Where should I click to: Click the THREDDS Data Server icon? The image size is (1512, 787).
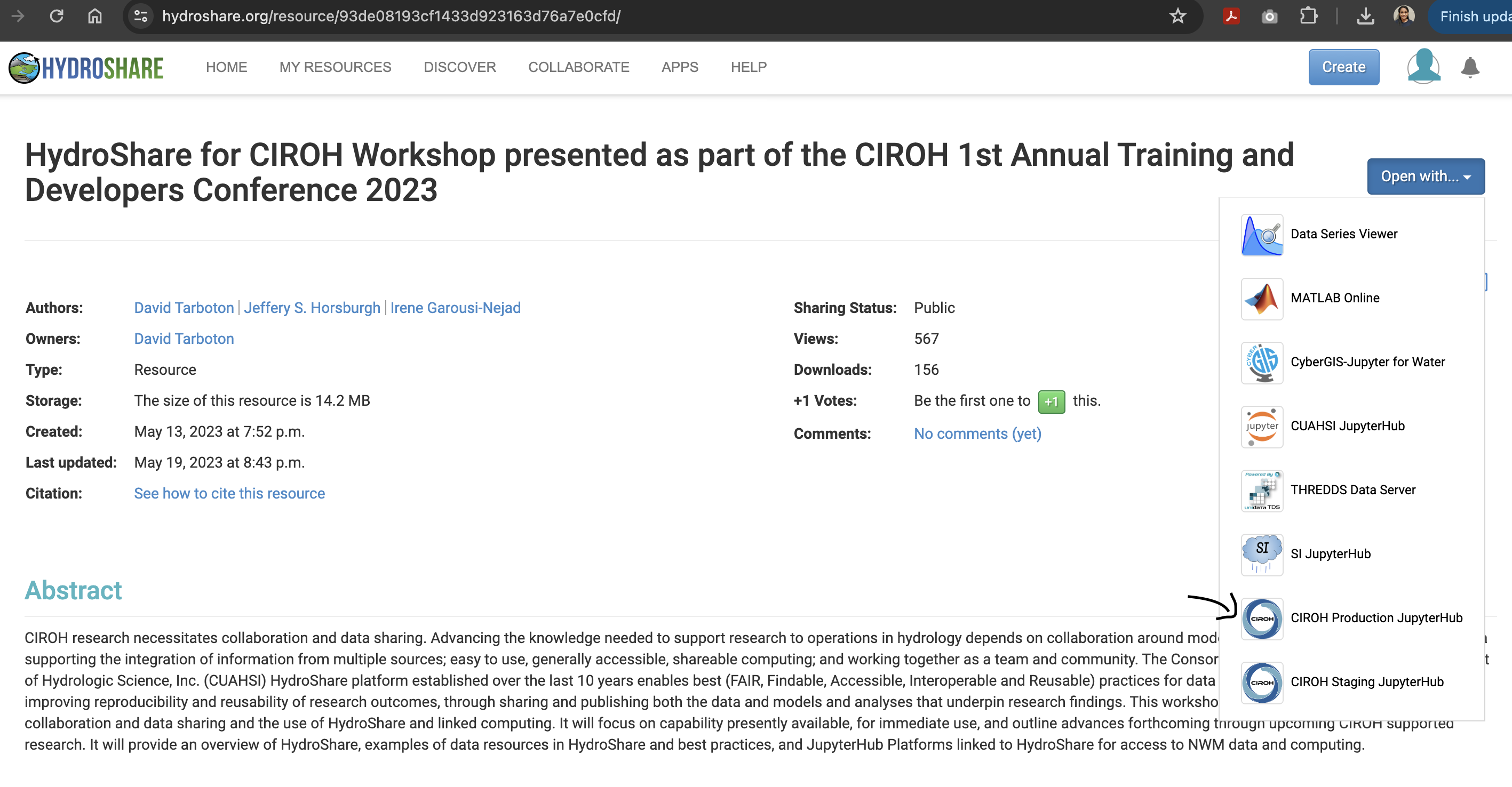tap(1262, 490)
